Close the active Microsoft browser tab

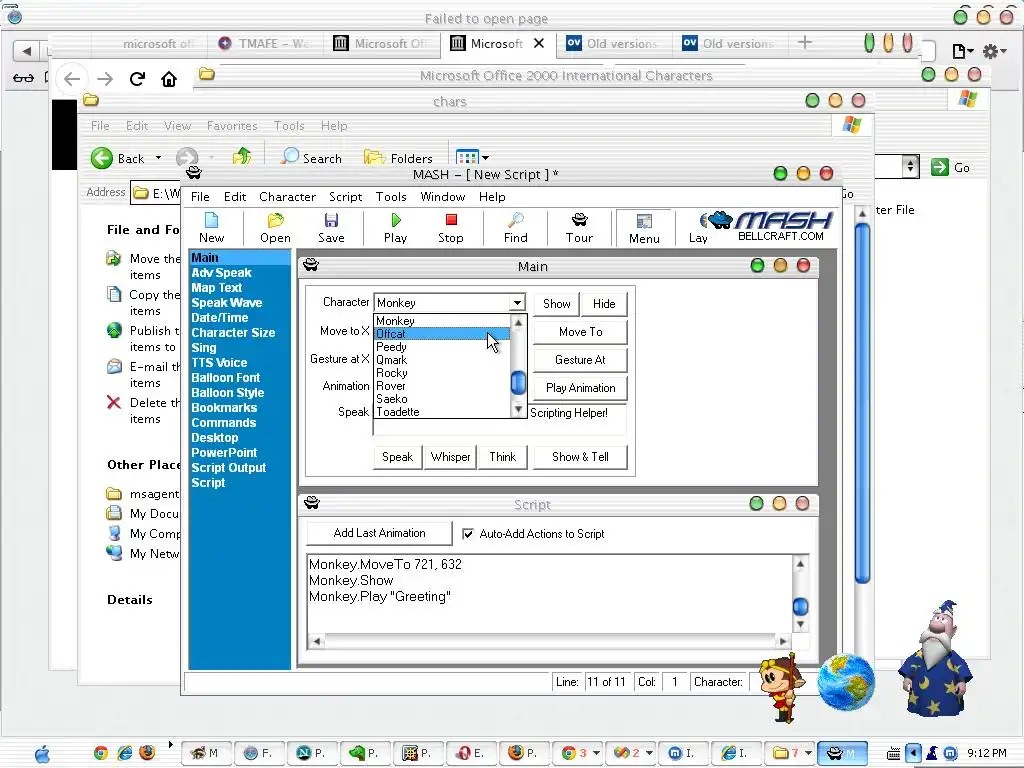(x=539, y=43)
